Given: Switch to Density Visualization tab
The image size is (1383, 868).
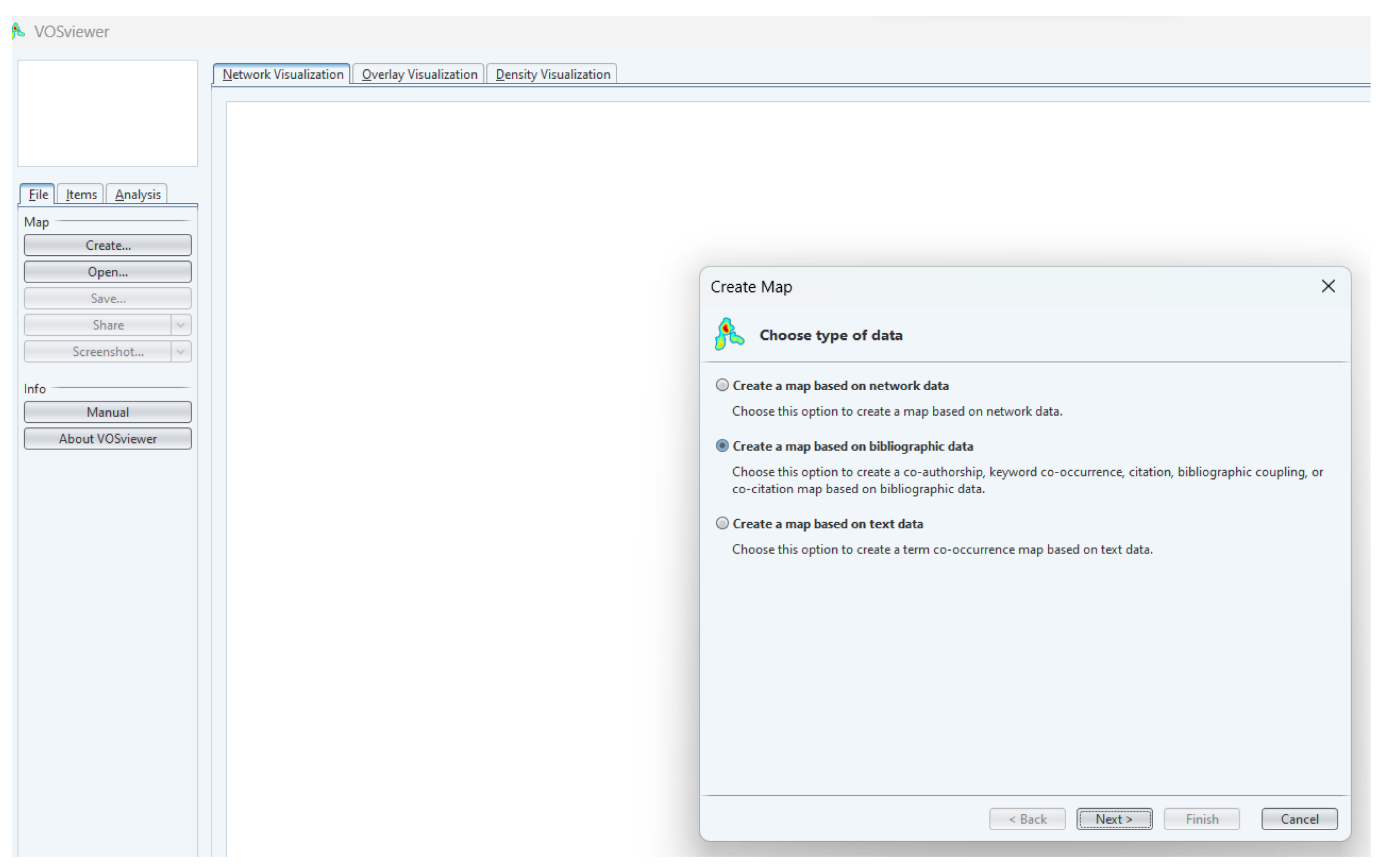Looking at the screenshot, I should pyautogui.click(x=552, y=75).
